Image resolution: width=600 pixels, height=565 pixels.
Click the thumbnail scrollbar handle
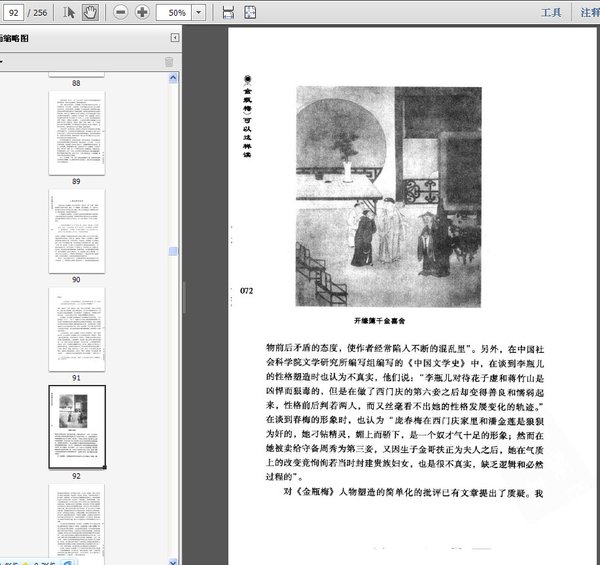[173, 251]
